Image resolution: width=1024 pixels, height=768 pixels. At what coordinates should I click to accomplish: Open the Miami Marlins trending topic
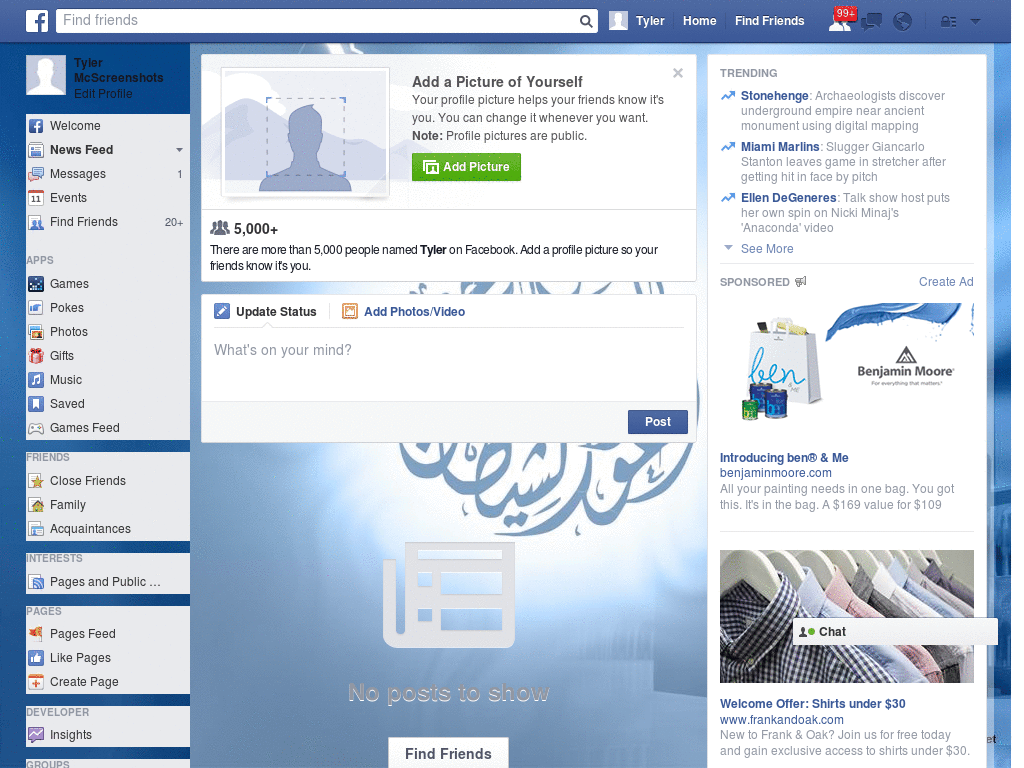tap(780, 147)
